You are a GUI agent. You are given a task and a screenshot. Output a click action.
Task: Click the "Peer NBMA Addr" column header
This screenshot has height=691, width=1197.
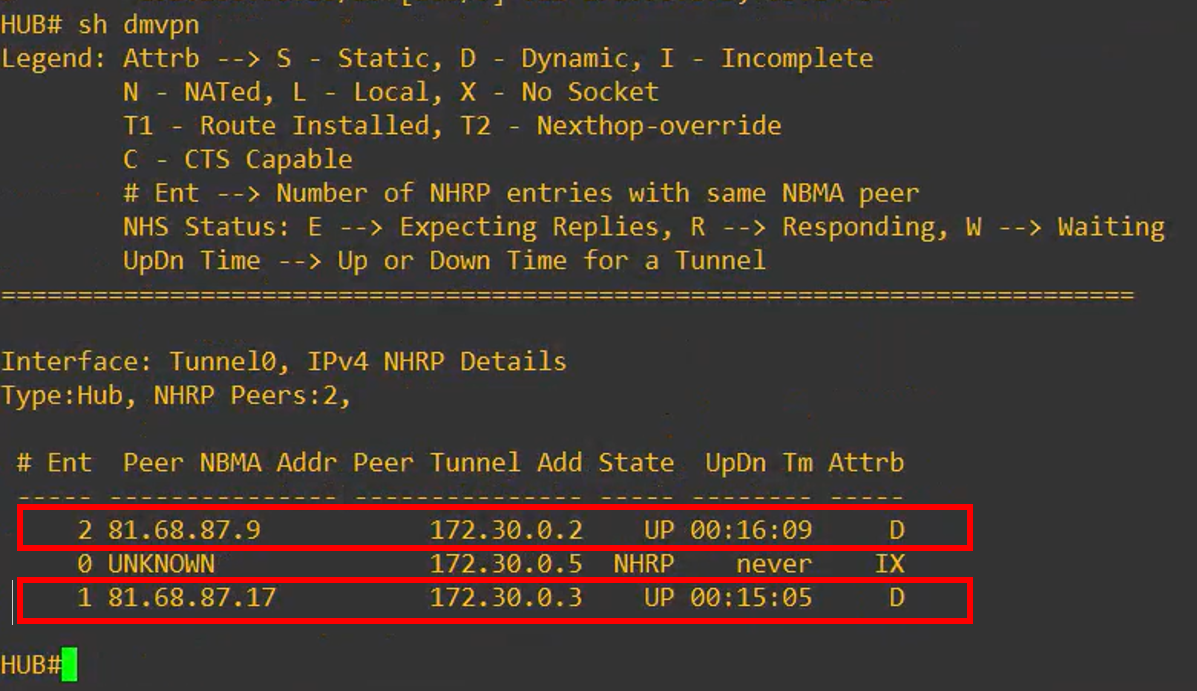pos(230,462)
